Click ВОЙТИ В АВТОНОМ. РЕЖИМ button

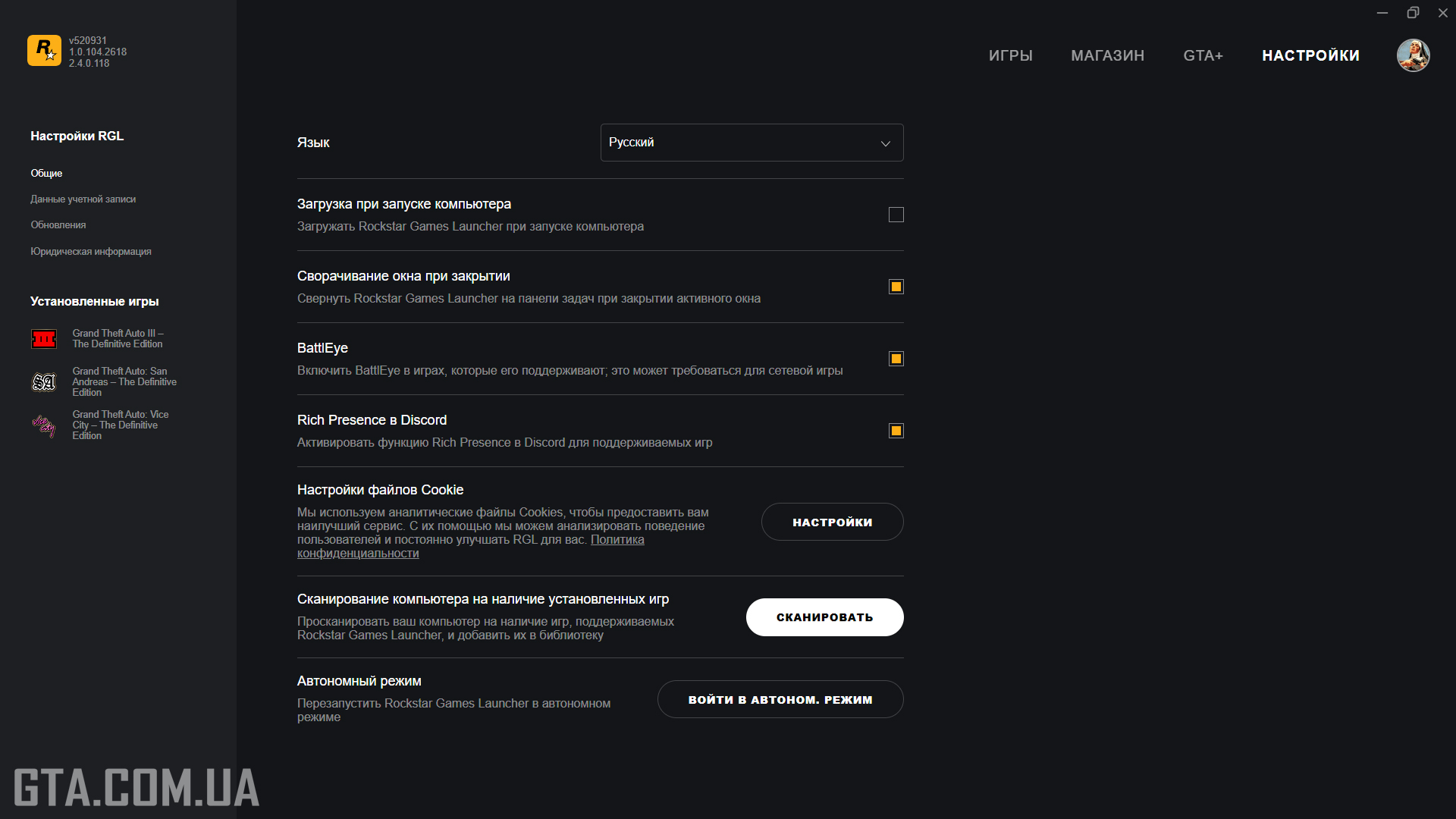click(780, 699)
